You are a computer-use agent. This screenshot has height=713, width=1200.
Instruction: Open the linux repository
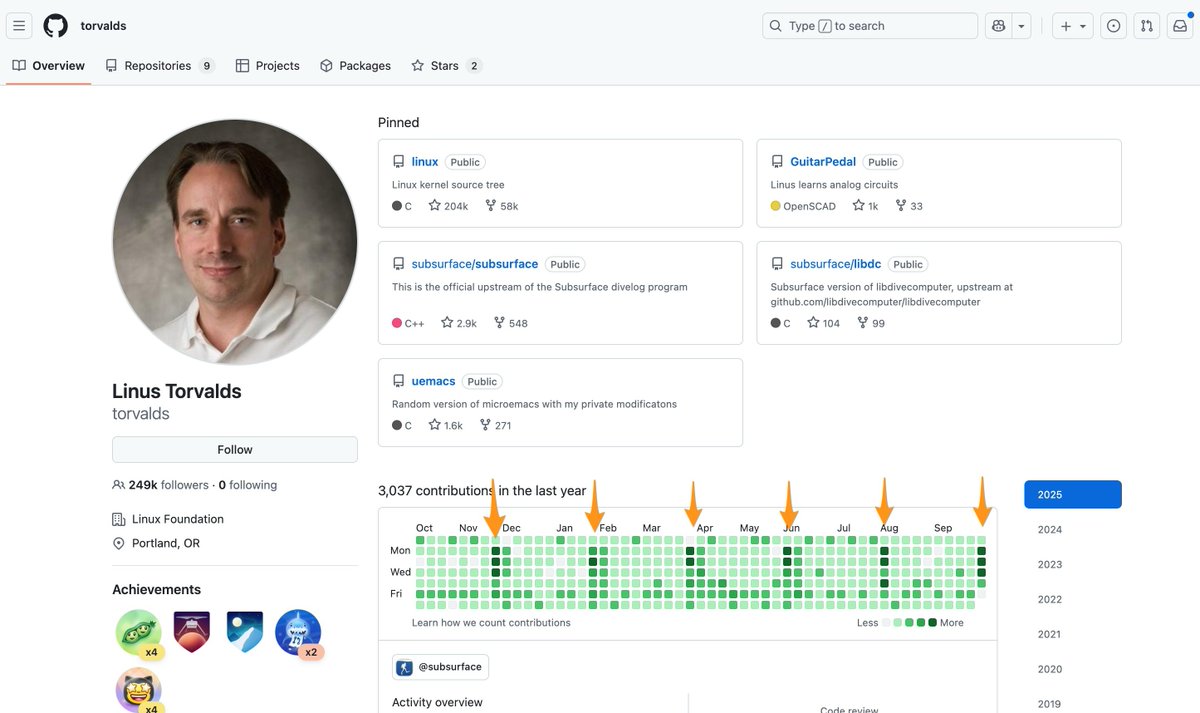point(425,162)
